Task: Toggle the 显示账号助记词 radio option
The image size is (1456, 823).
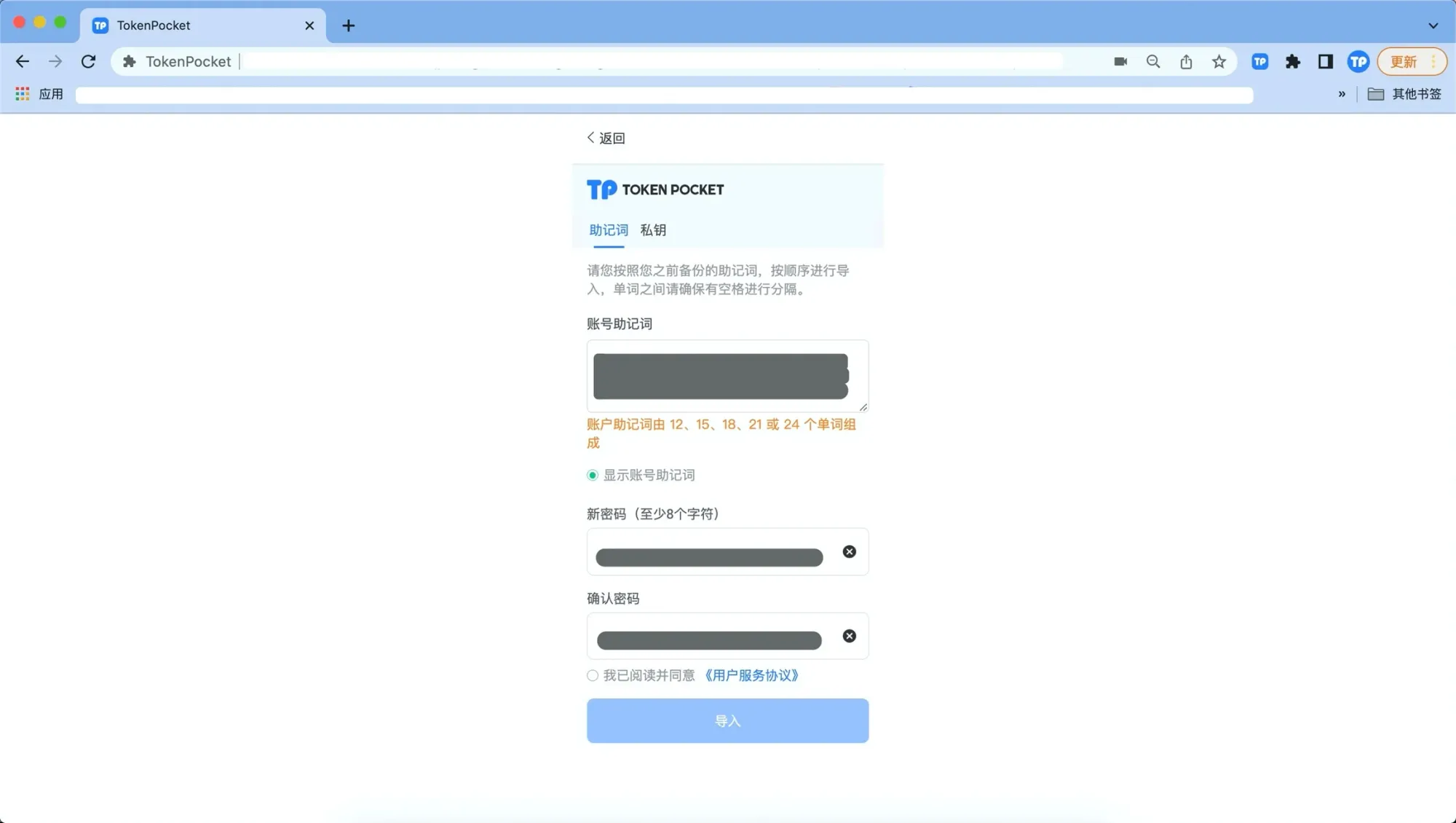Action: click(x=593, y=476)
